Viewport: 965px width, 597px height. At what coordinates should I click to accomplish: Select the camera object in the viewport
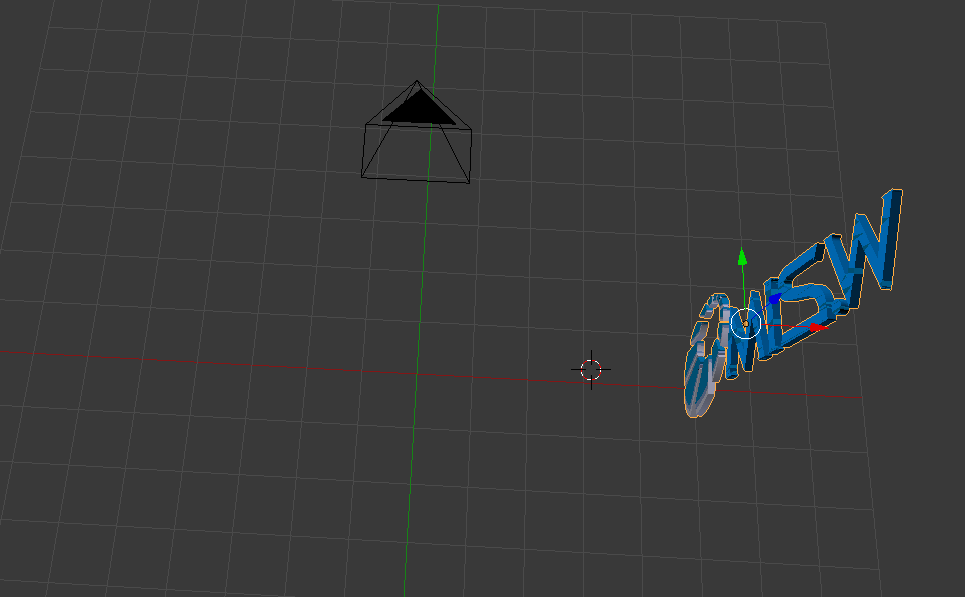click(417, 132)
